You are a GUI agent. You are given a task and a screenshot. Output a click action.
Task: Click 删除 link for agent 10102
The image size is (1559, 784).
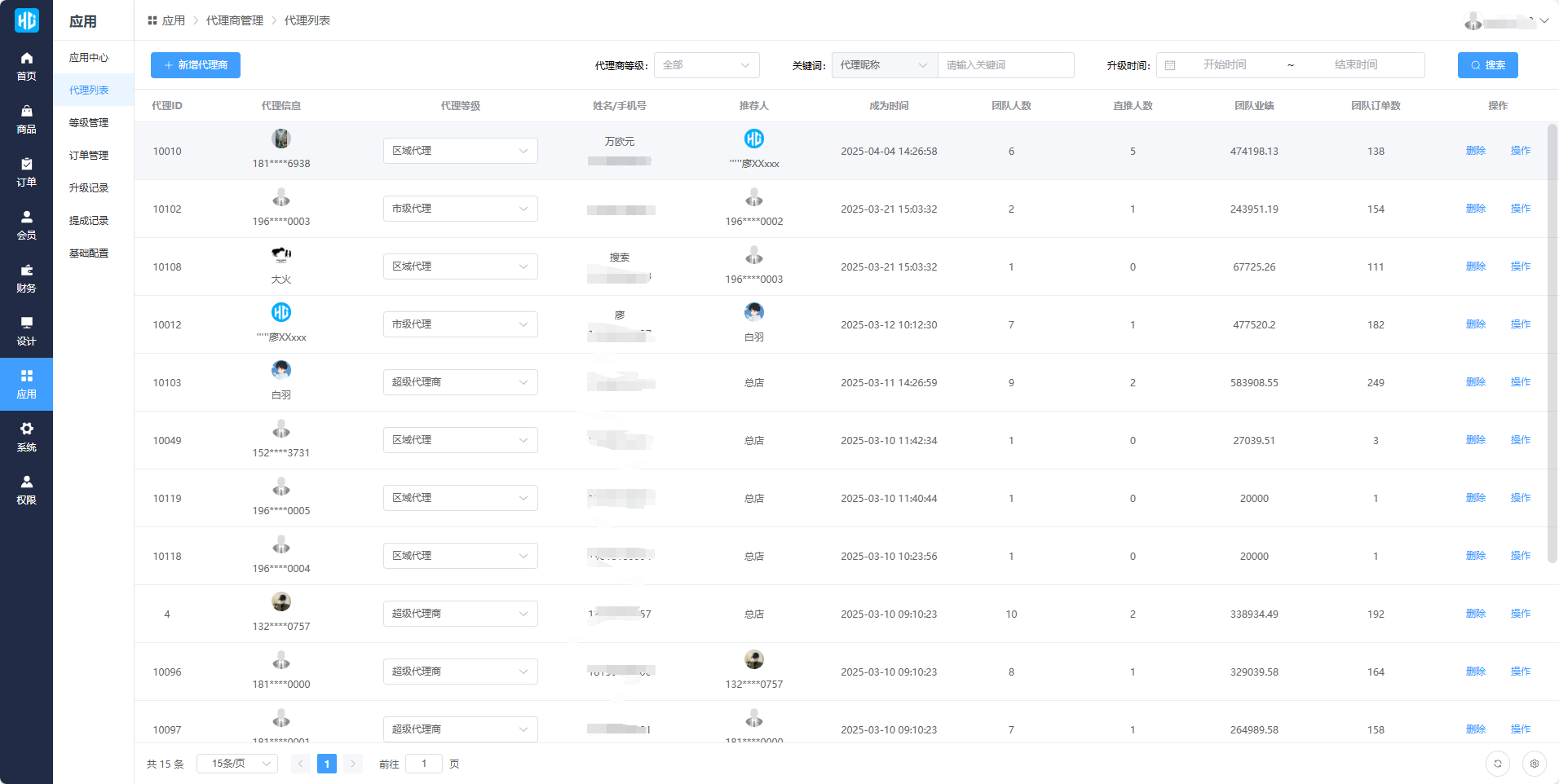pos(1475,209)
